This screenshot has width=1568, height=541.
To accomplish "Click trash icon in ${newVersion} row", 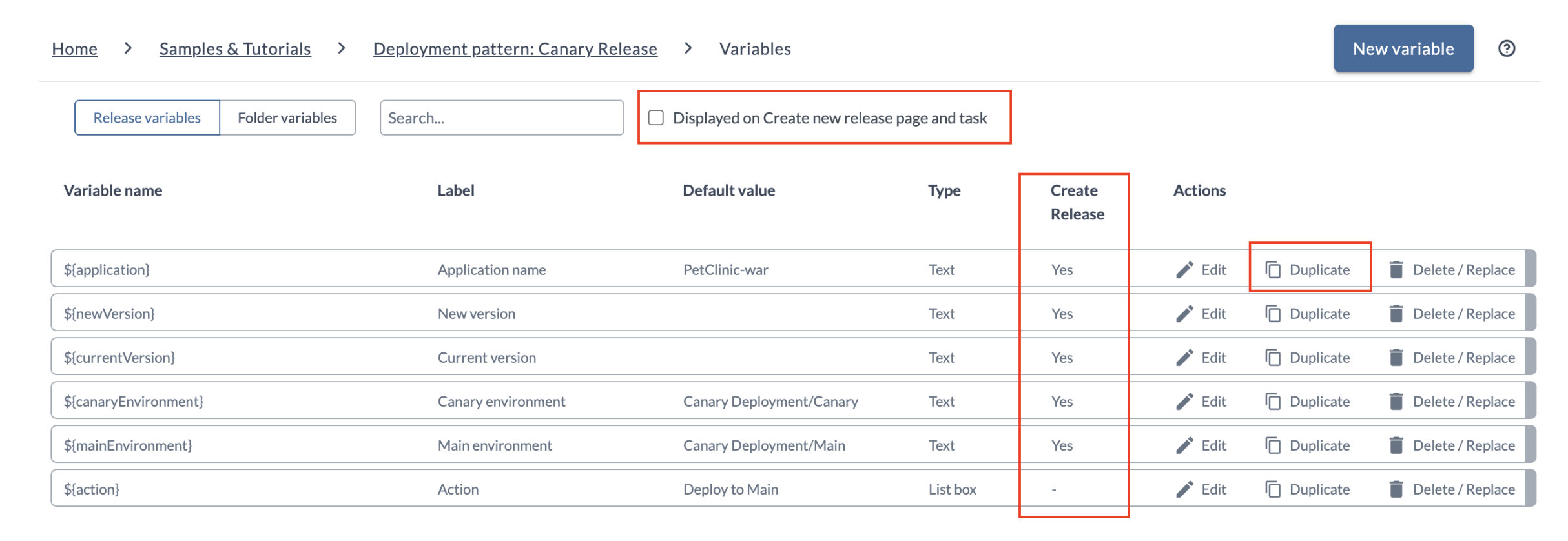I will pyautogui.click(x=1396, y=314).
